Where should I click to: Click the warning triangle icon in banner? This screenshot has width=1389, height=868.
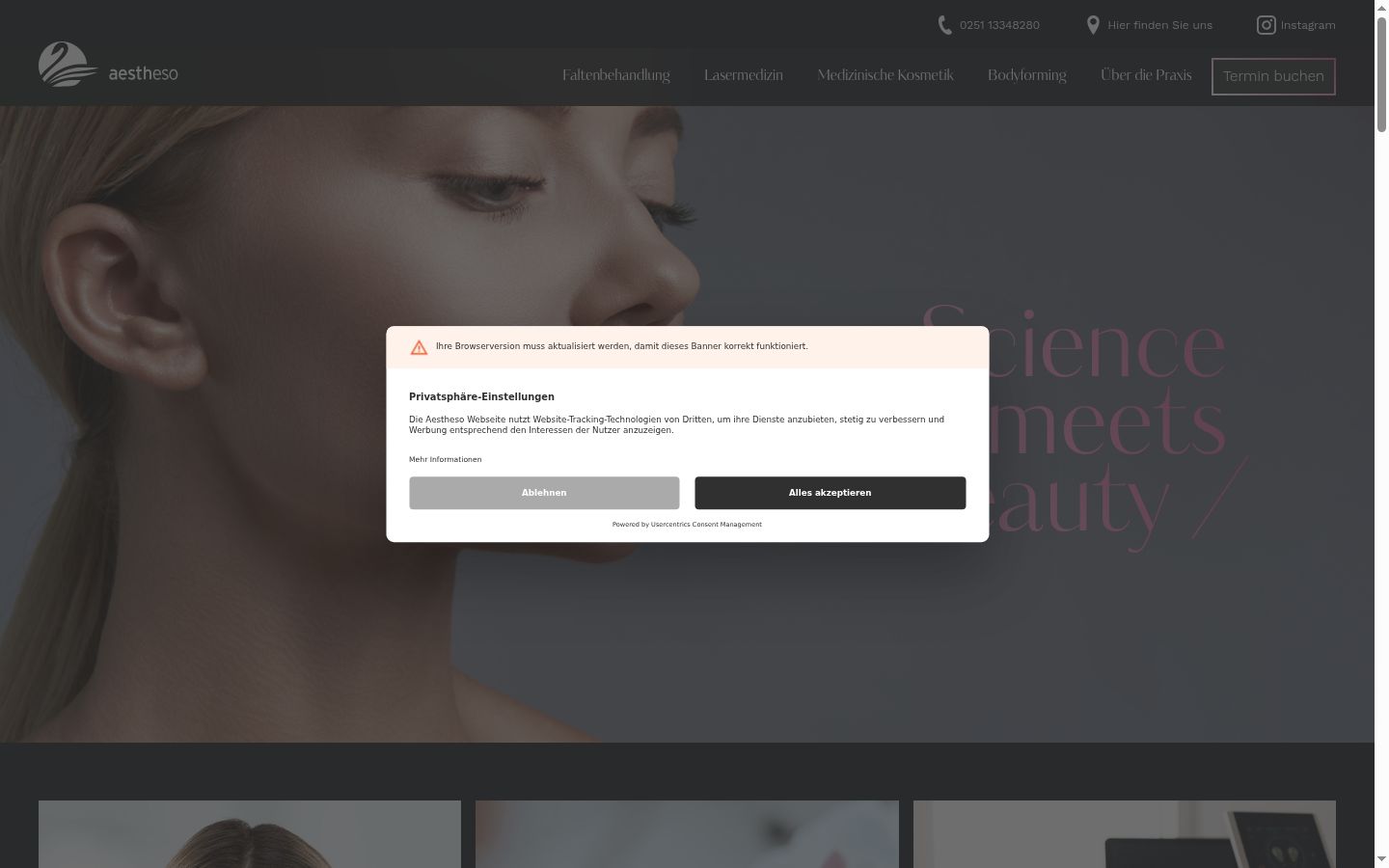[x=419, y=347]
